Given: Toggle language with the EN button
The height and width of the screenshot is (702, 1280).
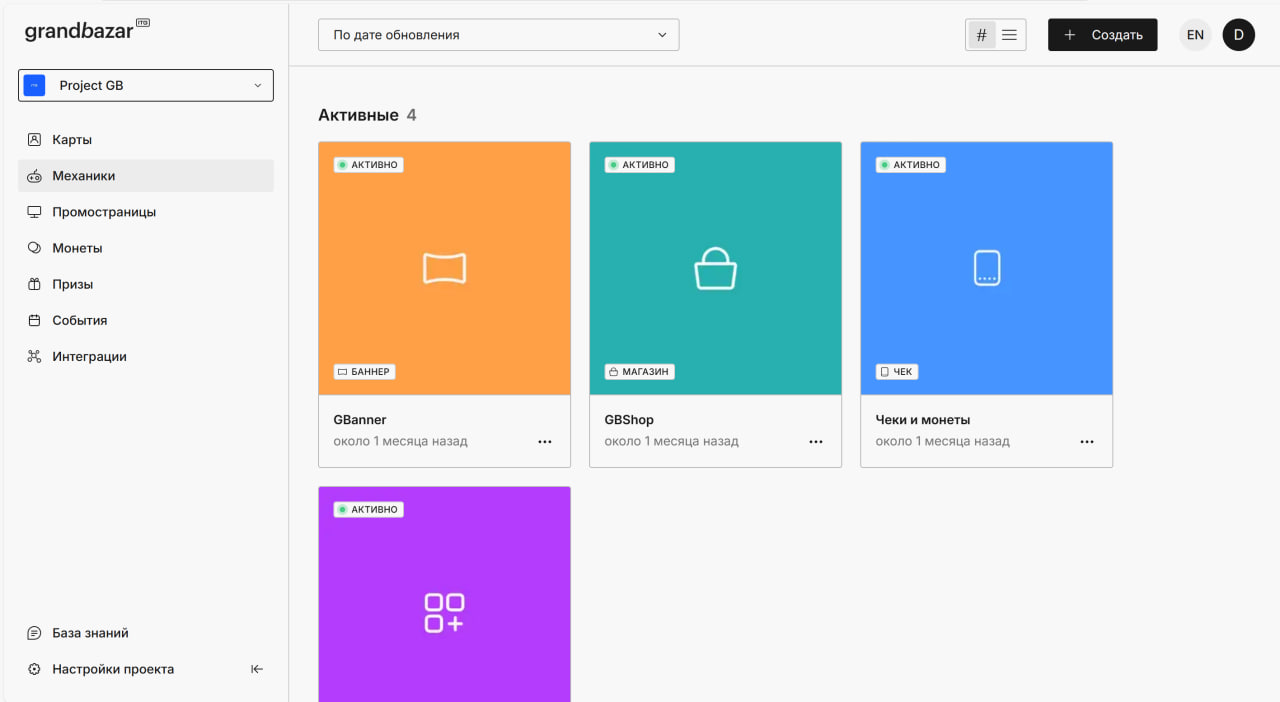Looking at the screenshot, I should [x=1195, y=35].
